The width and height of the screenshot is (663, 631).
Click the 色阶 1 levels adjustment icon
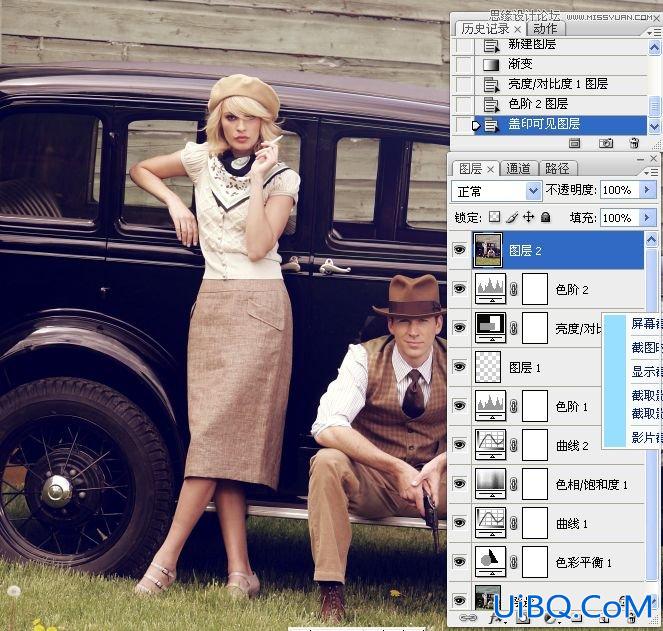[x=490, y=406]
